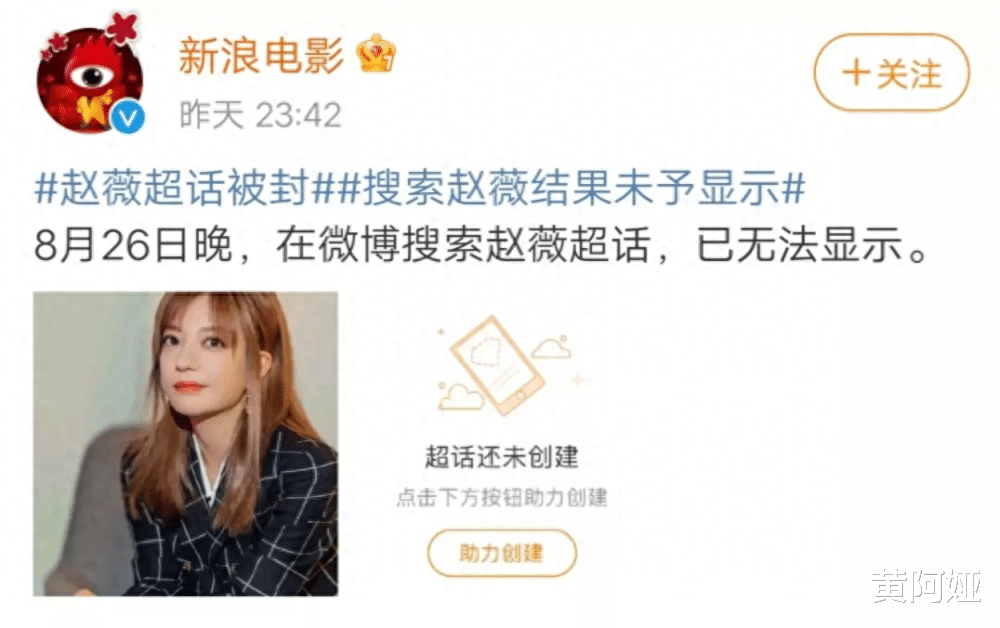This screenshot has width=1000, height=628.
Task: Open the 新浪电影 account name link
Action: pos(261,55)
